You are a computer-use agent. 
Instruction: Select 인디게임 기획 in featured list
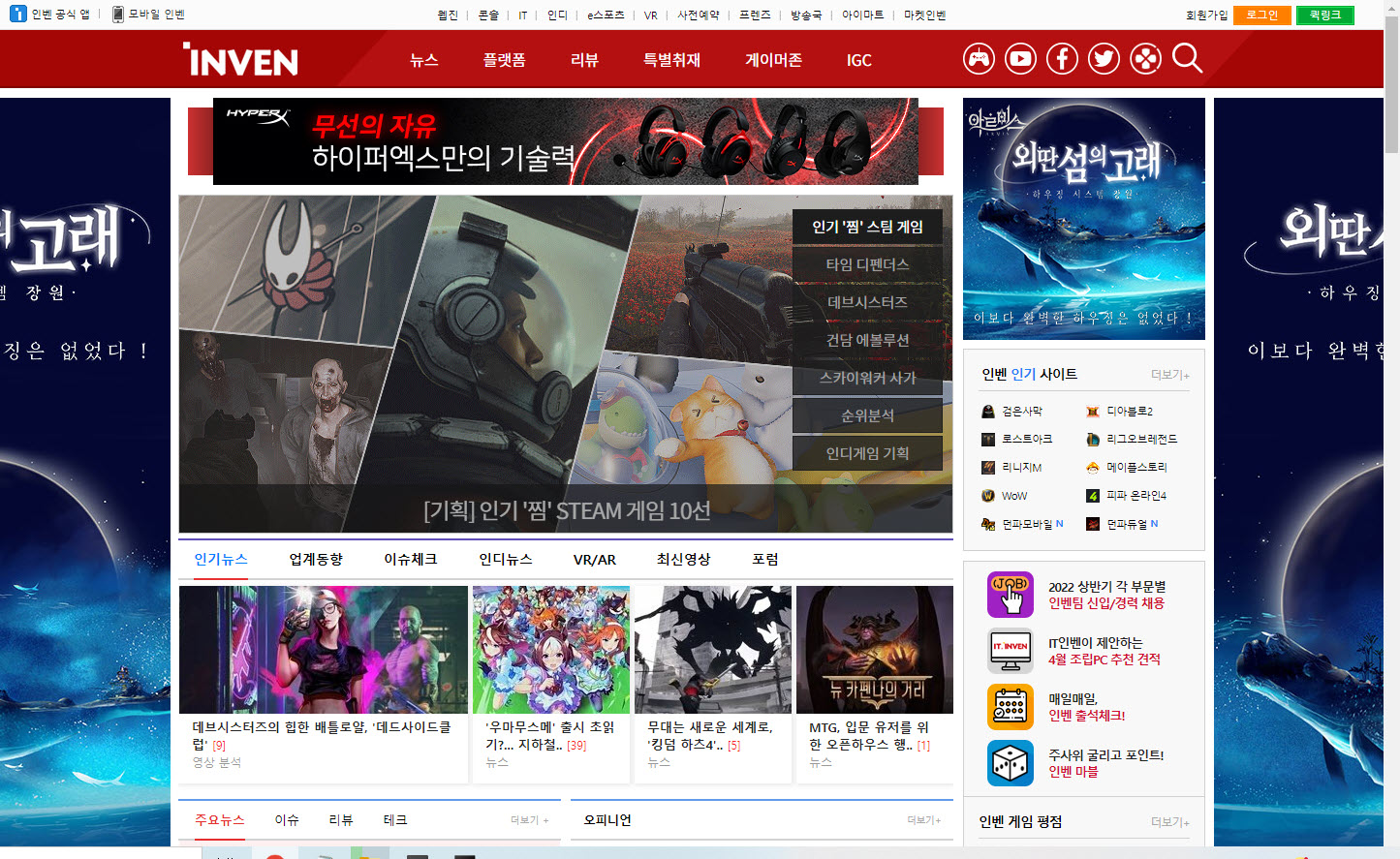[867, 453]
